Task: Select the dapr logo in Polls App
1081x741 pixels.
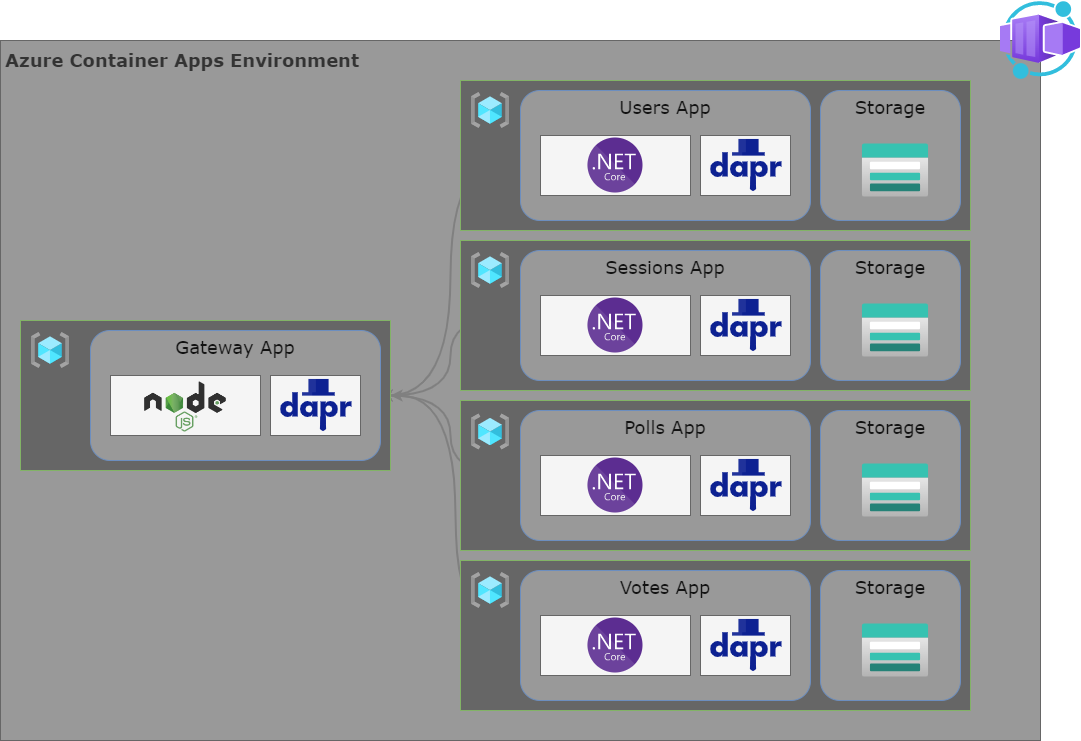Action: [x=745, y=485]
